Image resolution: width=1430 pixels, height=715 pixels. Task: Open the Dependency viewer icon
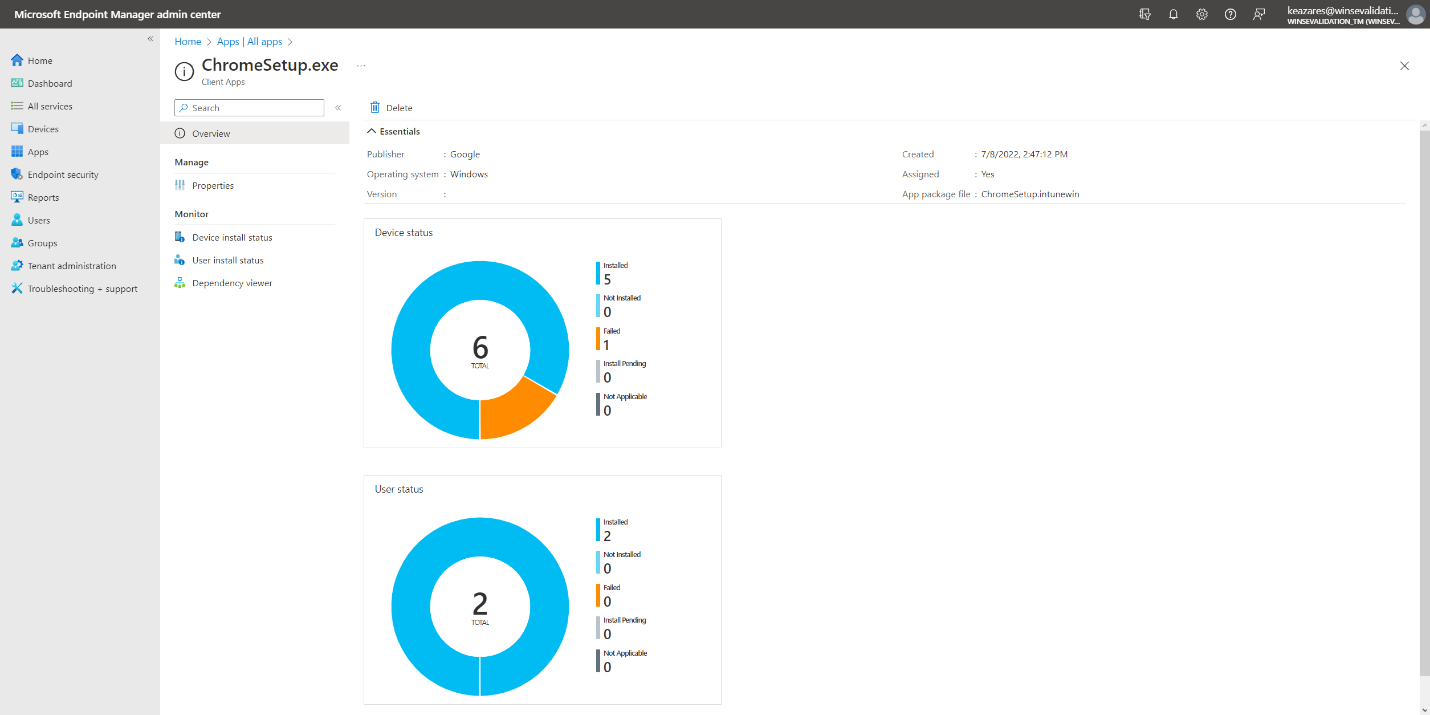point(180,283)
